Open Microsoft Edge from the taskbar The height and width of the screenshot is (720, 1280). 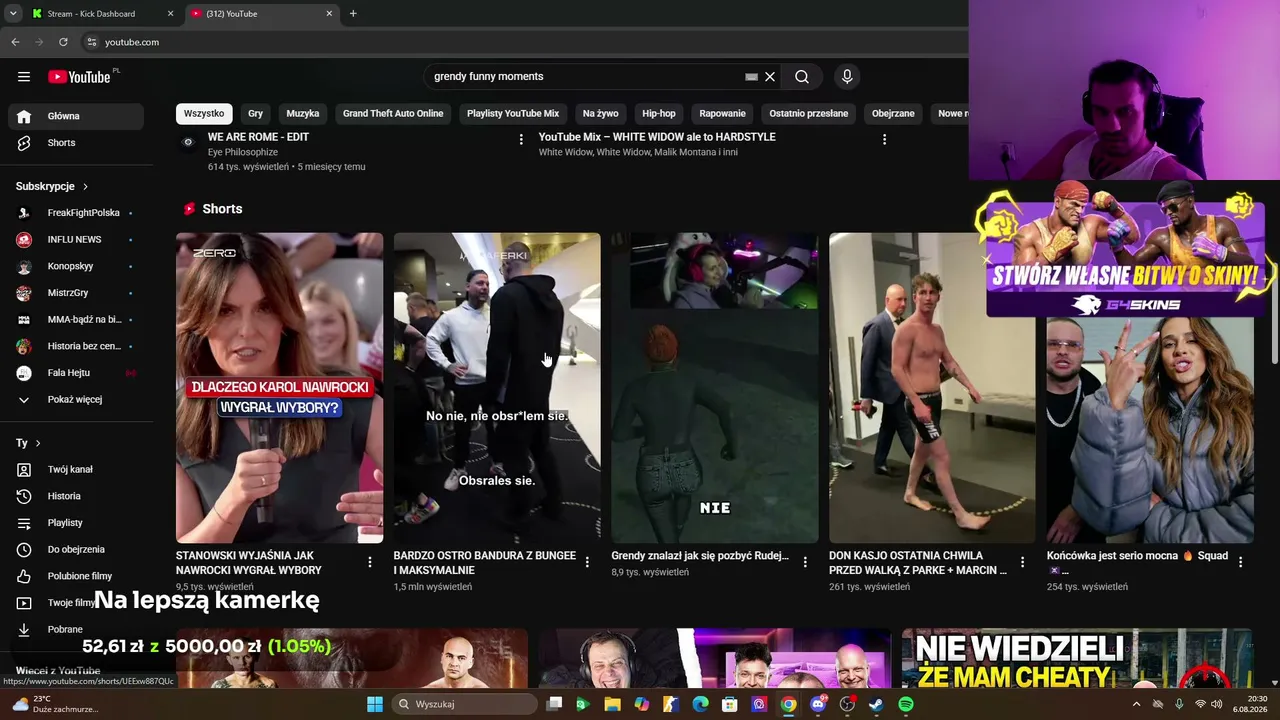(700, 704)
